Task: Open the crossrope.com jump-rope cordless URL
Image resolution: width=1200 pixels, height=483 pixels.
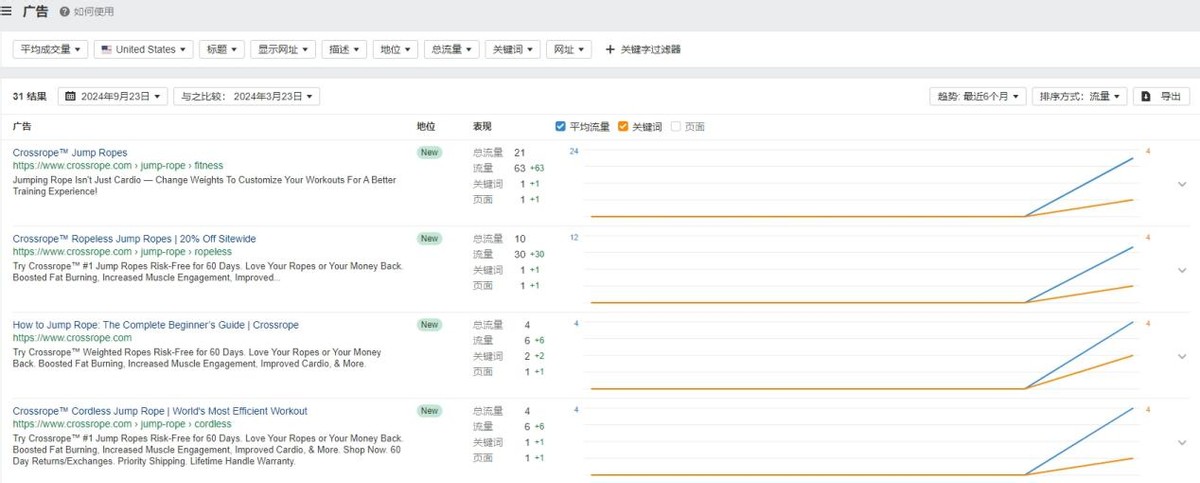Action: pyautogui.click(x=122, y=424)
